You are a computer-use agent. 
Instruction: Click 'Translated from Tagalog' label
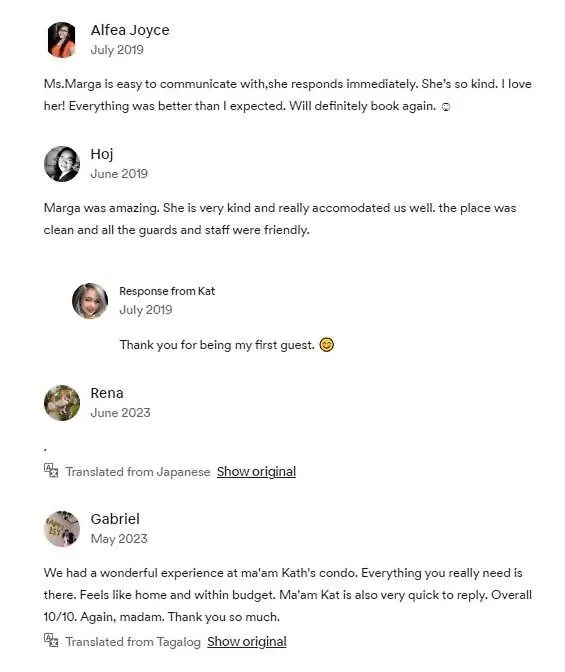(x=133, y=642)
